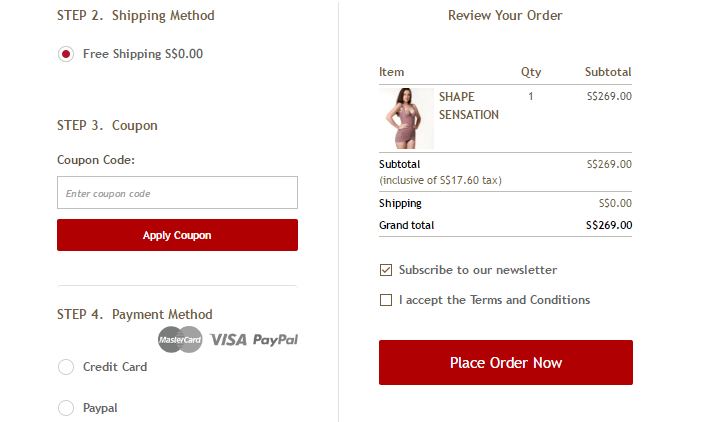
Task: Click the Coupon Code label
Action: pos(96,160)
